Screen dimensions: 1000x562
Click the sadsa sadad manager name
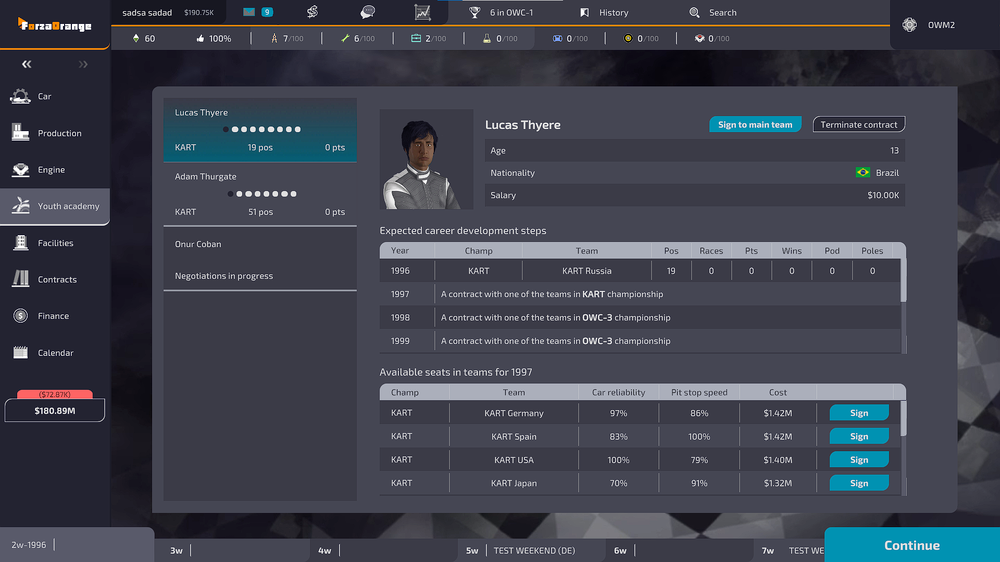[147, 12]
